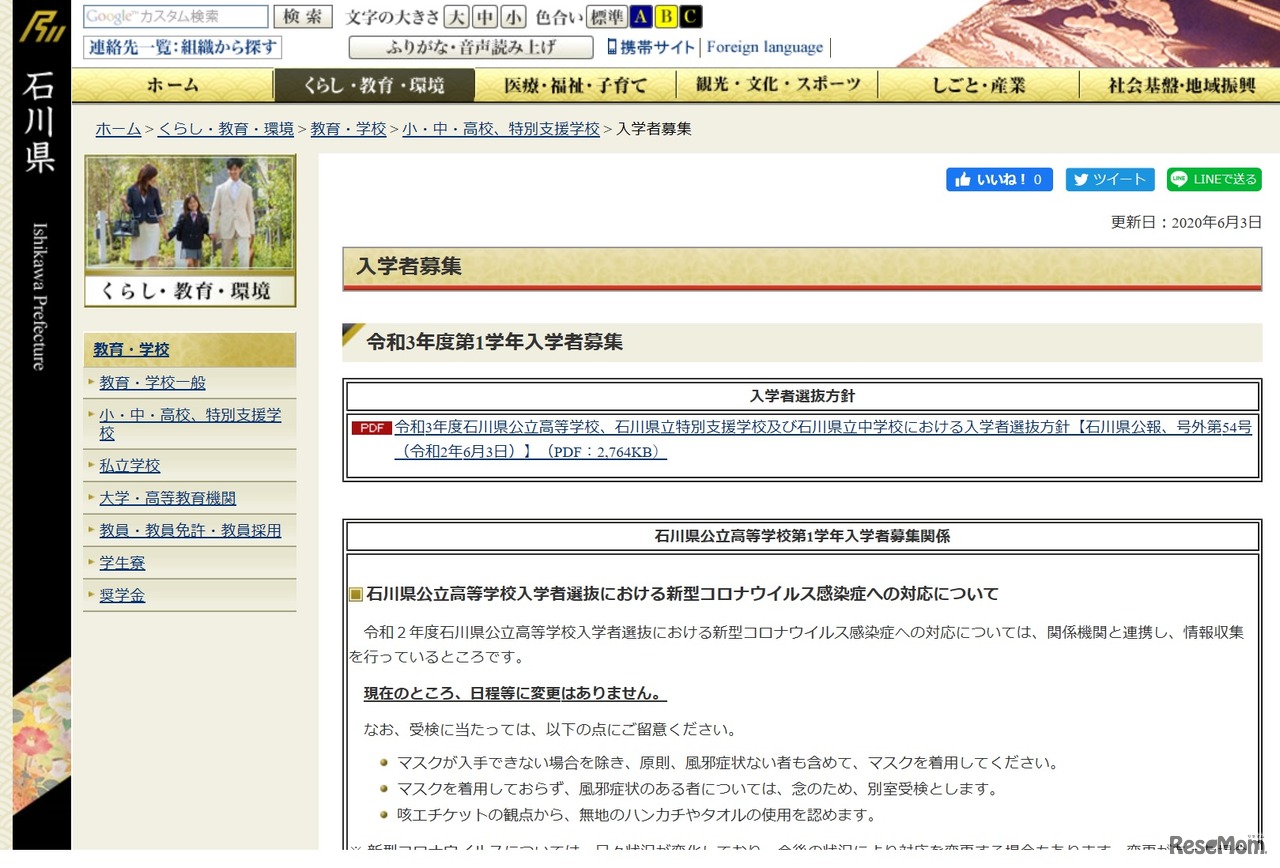Open the 奨学金 sidebar link
Viewport: 1280px width, 868px height.
(x=121, y=594)
